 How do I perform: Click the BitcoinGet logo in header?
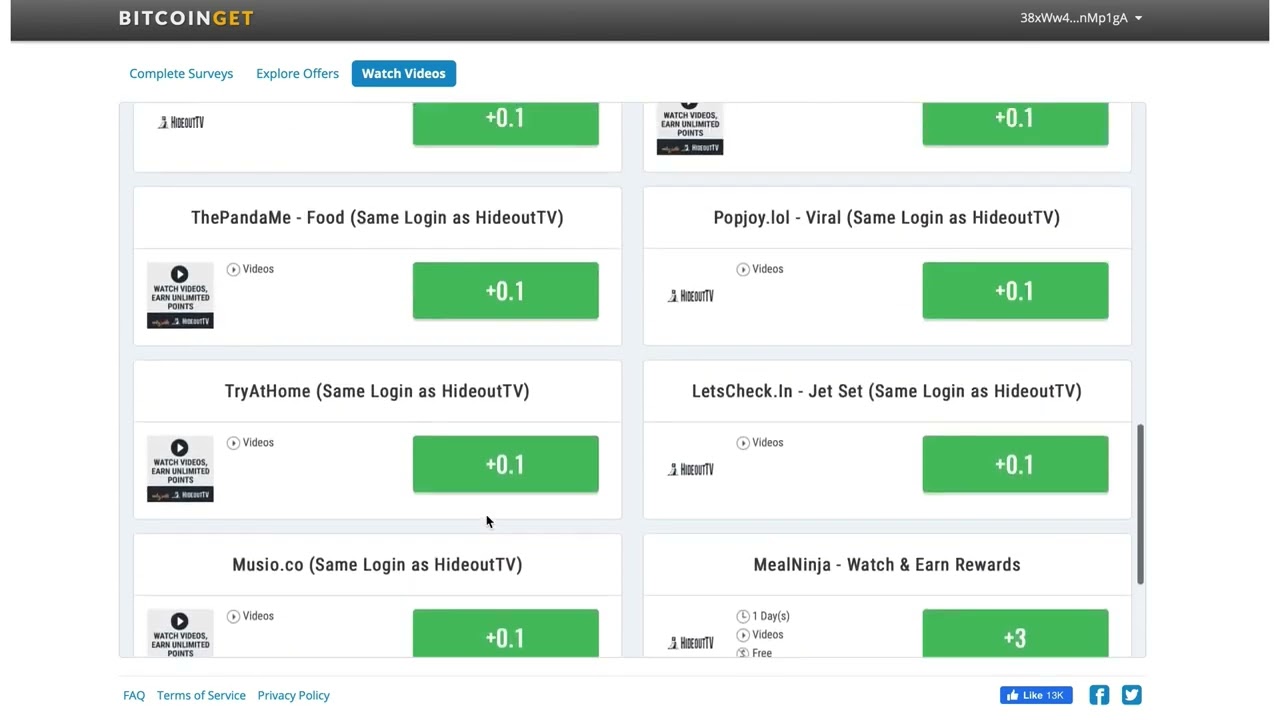[x=186, y=18]
